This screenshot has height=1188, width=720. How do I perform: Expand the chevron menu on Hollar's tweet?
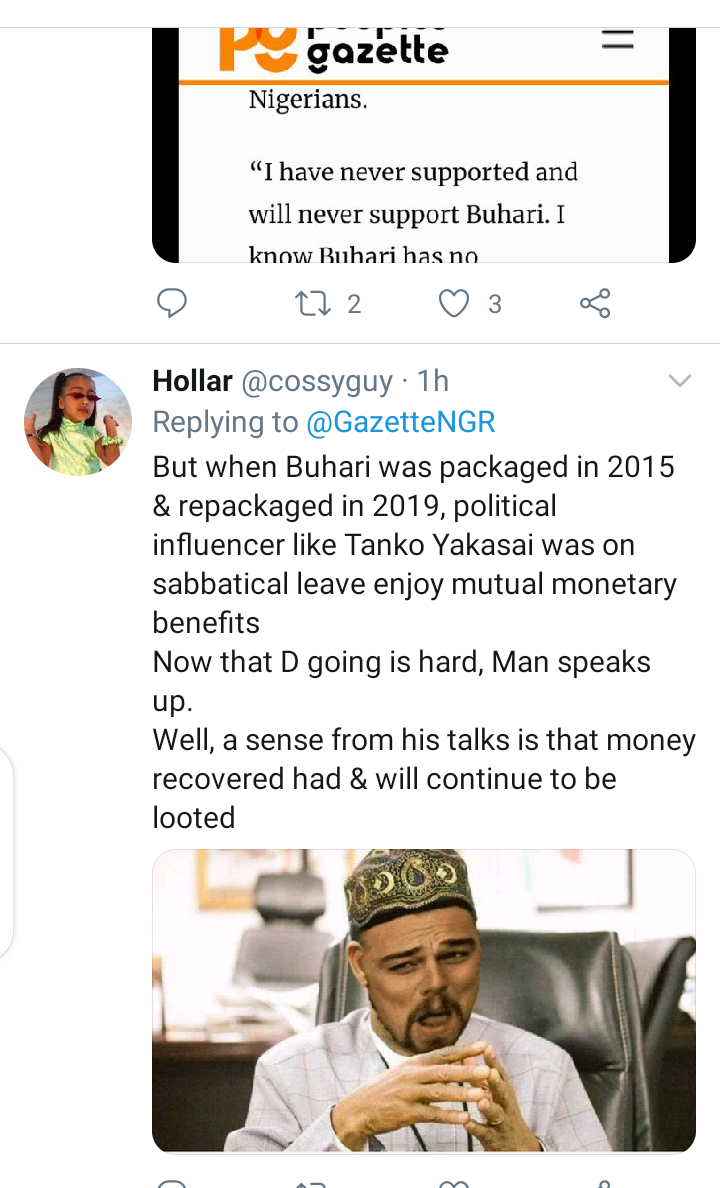[680, 380]
